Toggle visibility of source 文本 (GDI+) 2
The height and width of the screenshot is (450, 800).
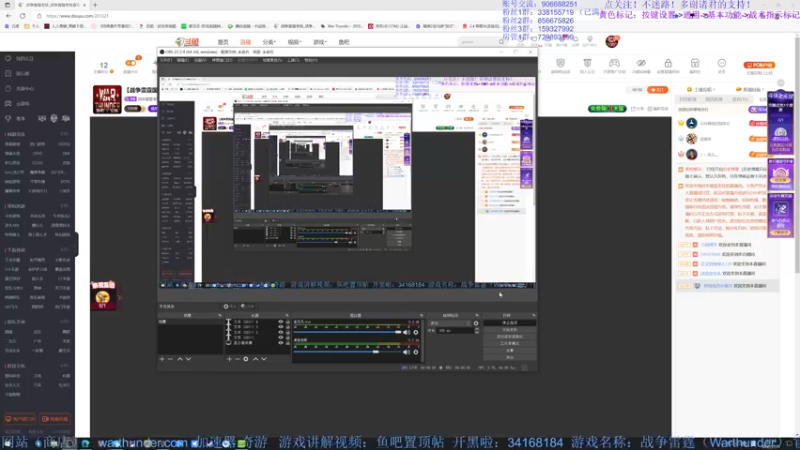pyautogui.click(x=281, y=332)
